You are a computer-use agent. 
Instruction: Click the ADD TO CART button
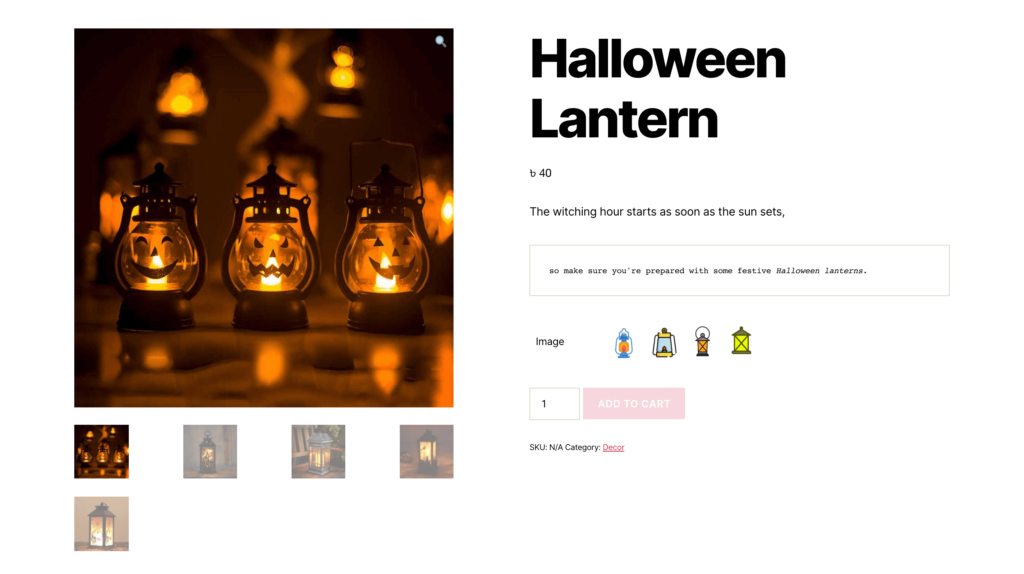[x=633, y=404]
